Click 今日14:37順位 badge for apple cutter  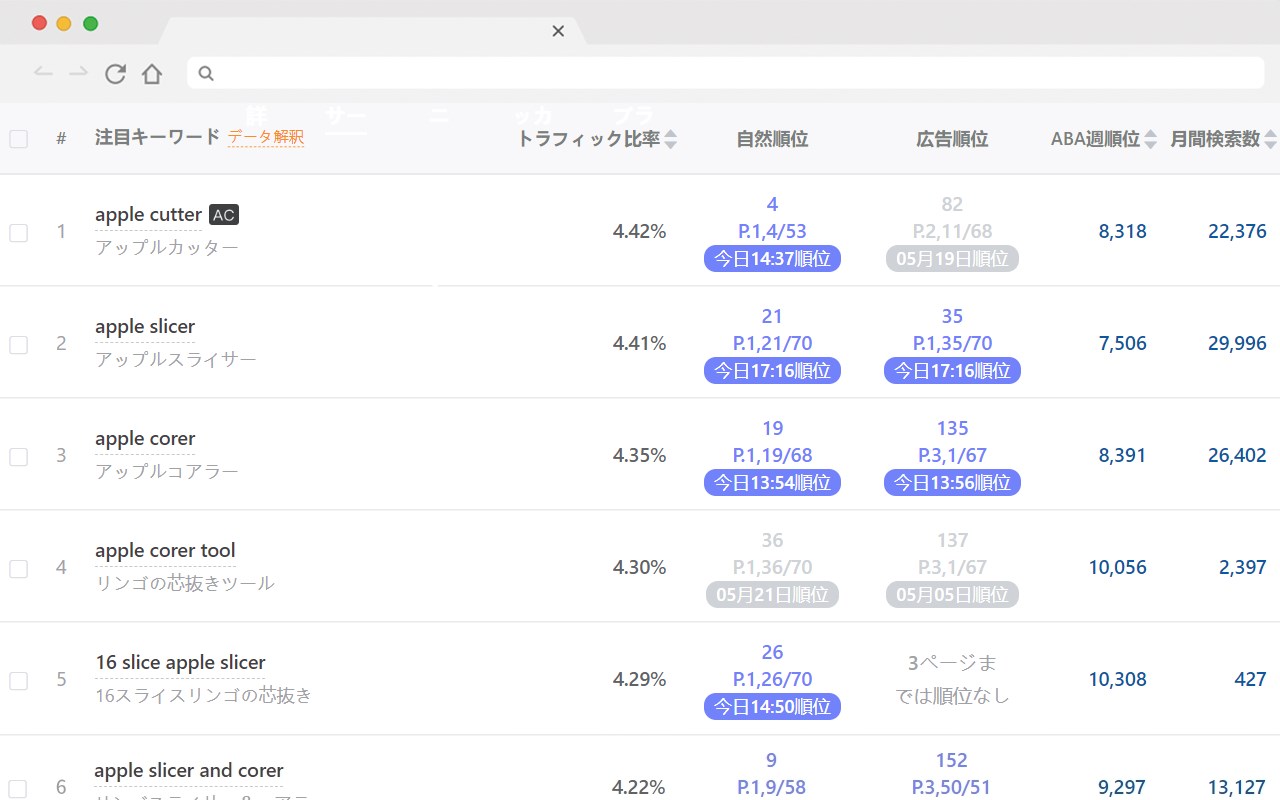772,259
